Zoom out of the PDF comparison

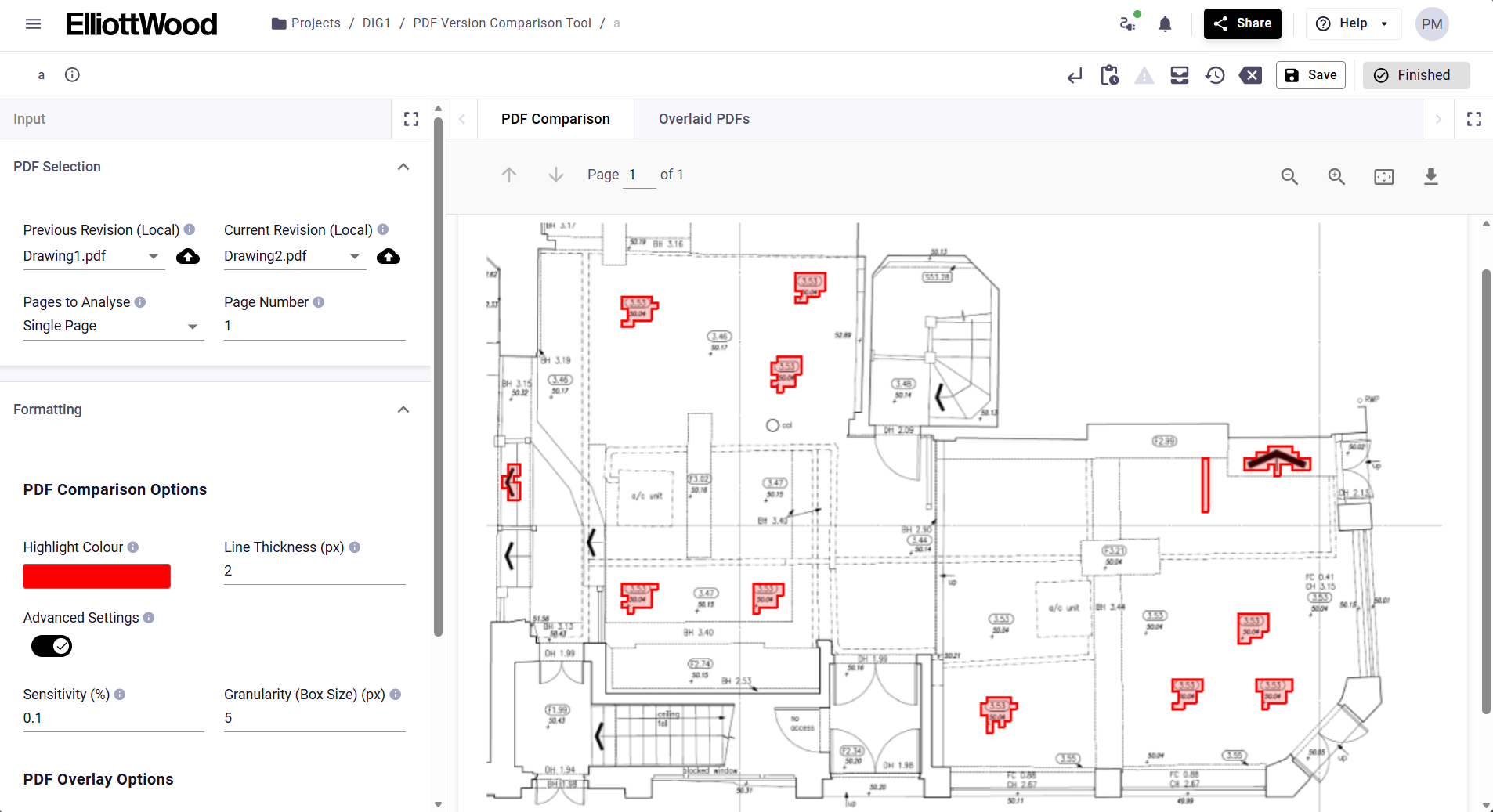1289,176
